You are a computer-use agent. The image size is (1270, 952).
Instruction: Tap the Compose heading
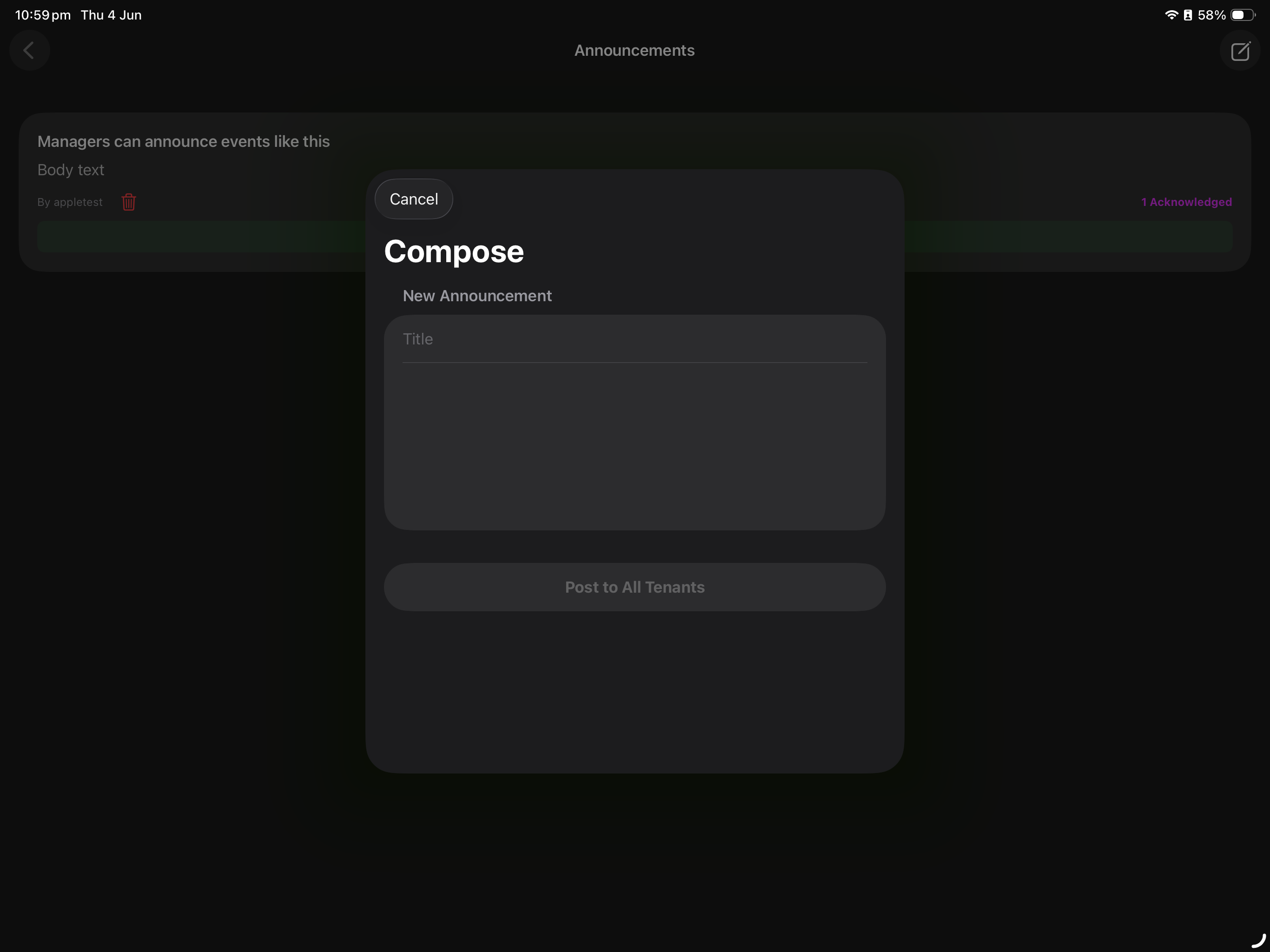454,251
